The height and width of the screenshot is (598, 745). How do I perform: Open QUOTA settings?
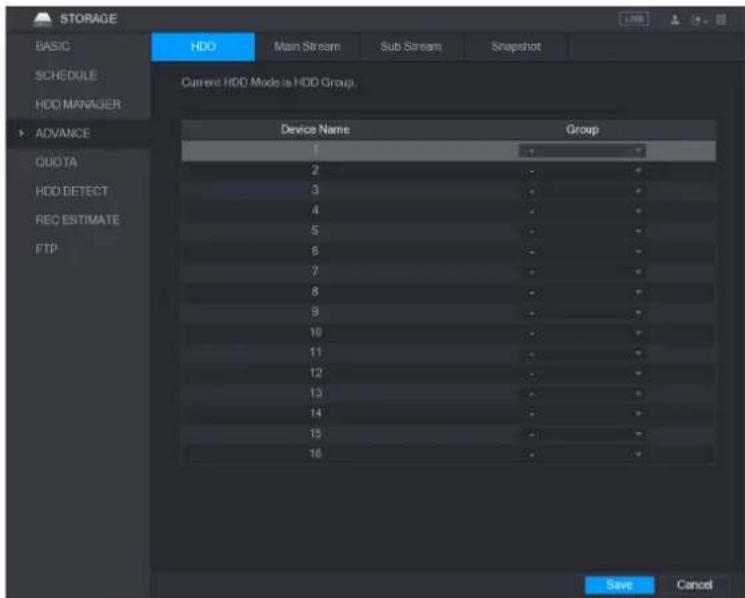(56, 162)
